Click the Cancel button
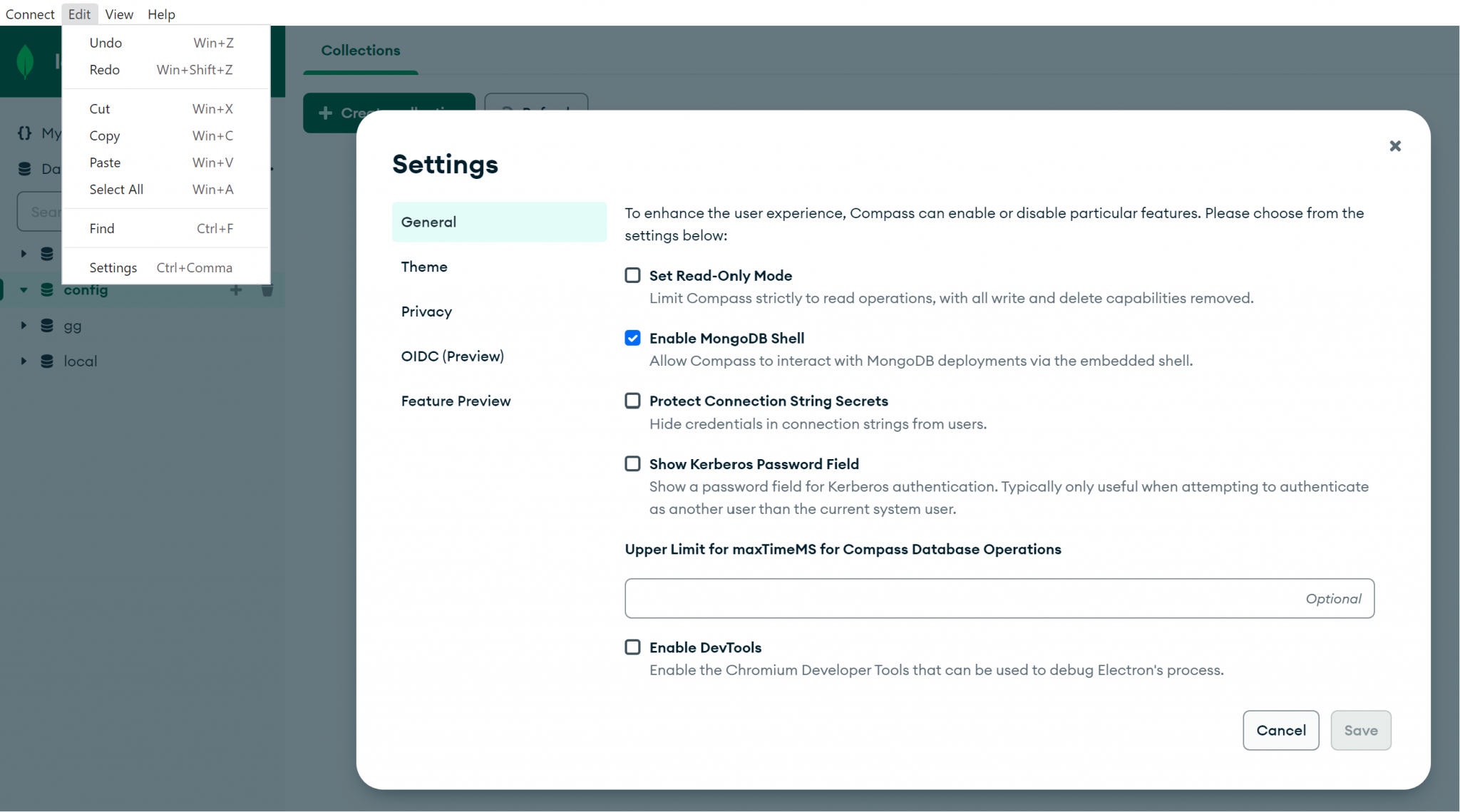 [x=1280, y=730]
